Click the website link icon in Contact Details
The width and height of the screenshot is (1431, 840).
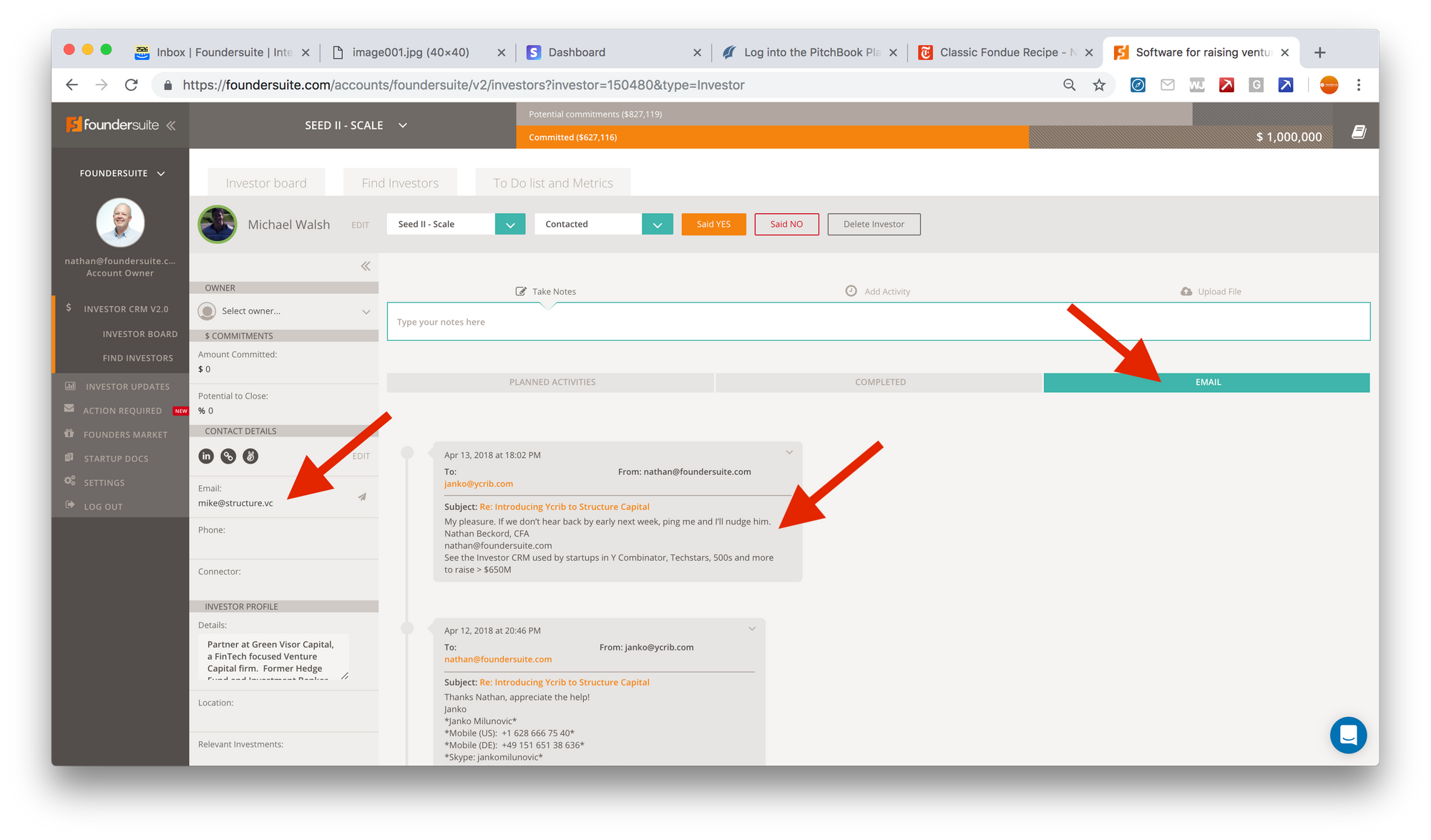(x=228, y=456)
